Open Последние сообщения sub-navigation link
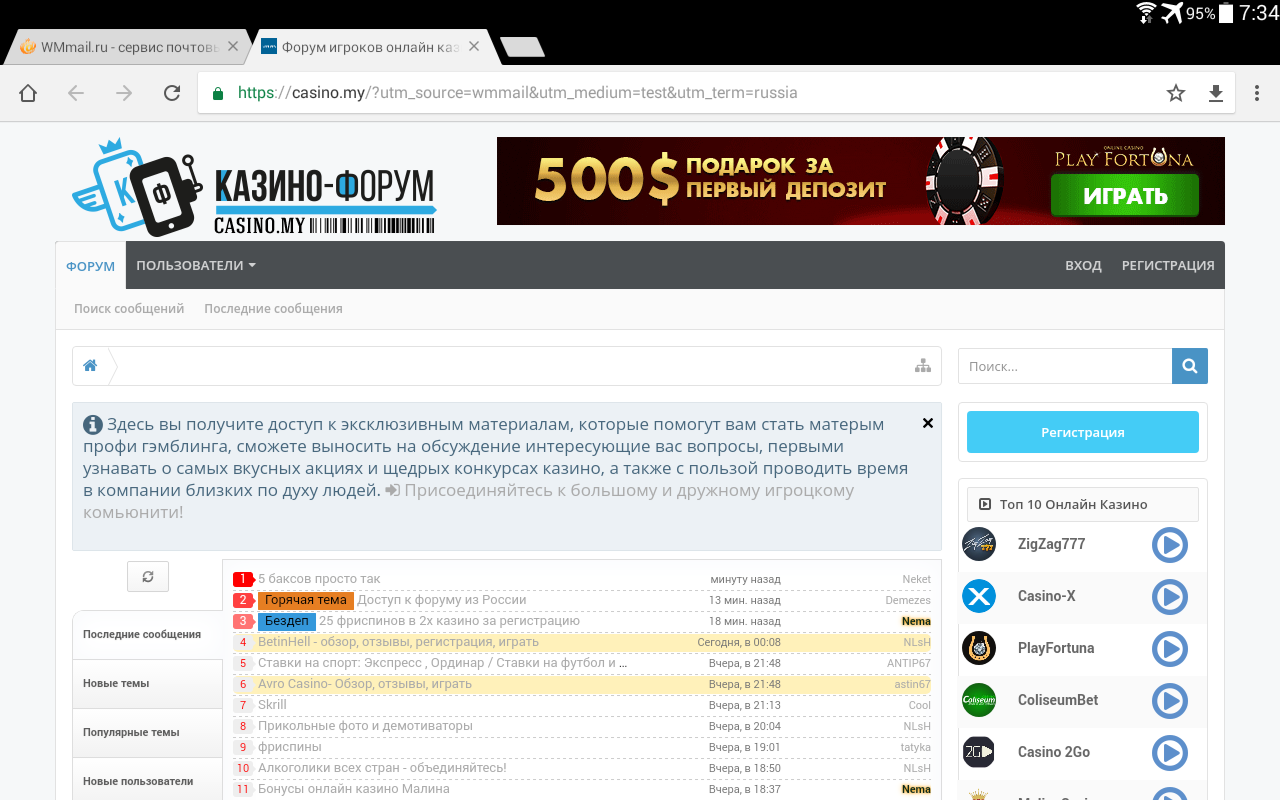This screenshot has height=800, width=1280. 273,309
